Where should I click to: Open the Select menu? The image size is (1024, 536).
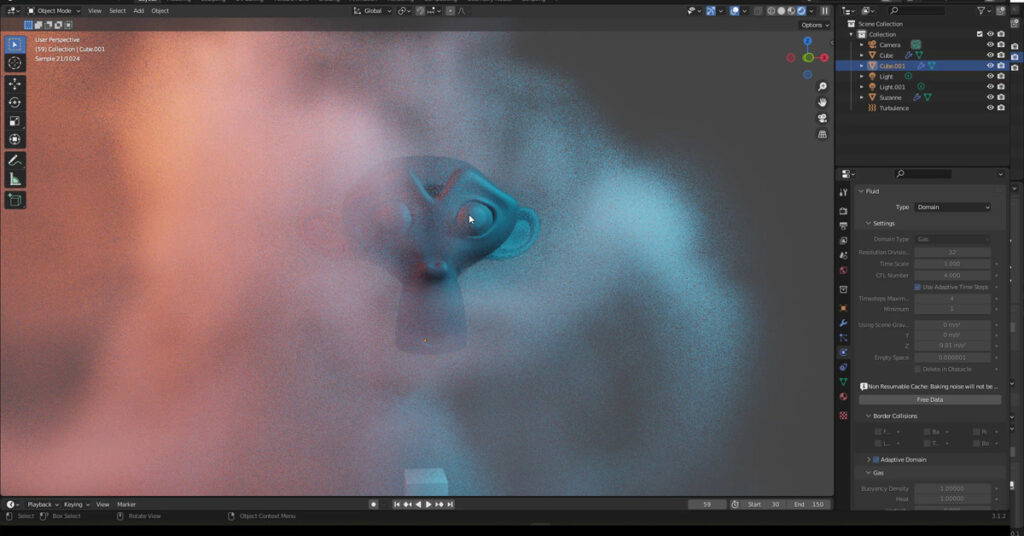118,11
